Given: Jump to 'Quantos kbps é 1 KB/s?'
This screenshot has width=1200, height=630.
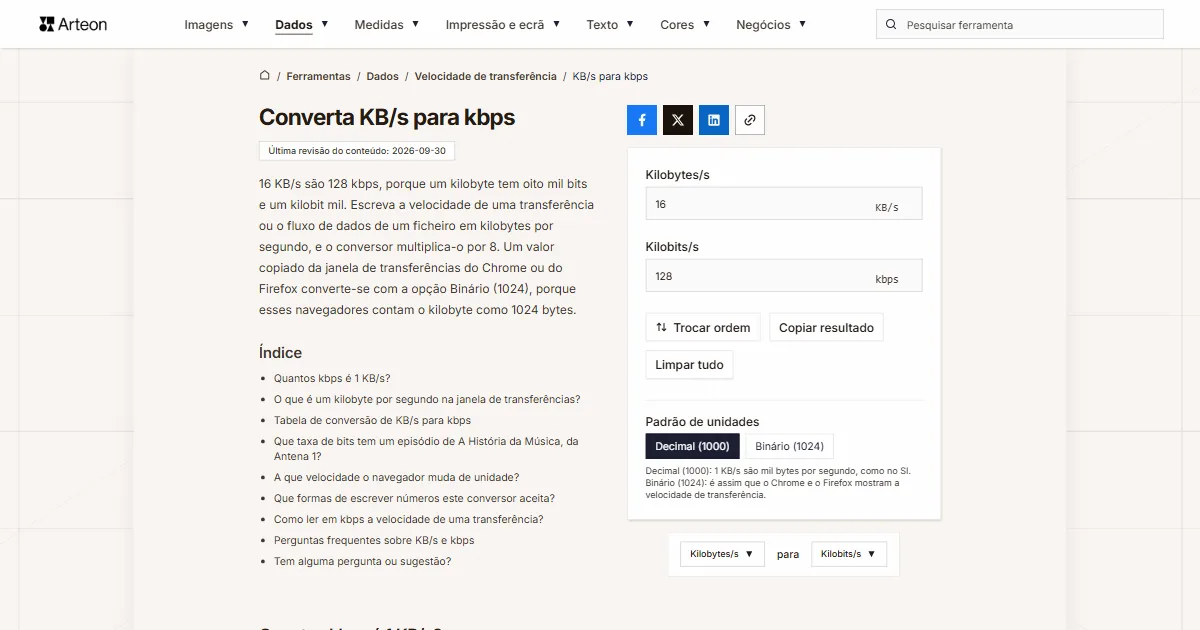Looking at the screenshot, I should point(332,378).
